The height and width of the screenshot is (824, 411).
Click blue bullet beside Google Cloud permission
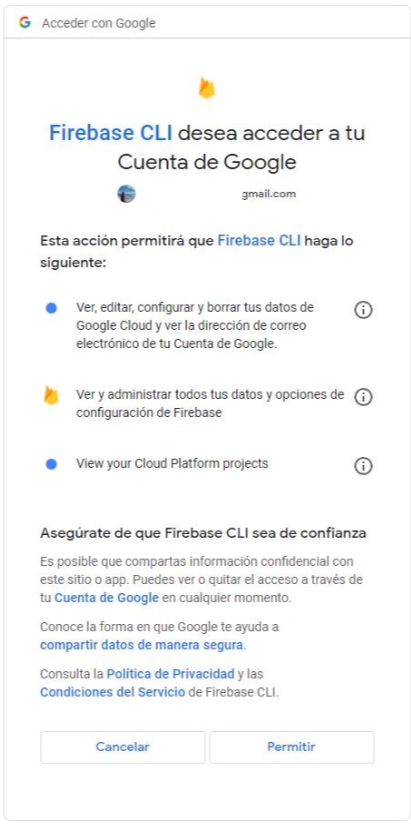coord(51,308)
